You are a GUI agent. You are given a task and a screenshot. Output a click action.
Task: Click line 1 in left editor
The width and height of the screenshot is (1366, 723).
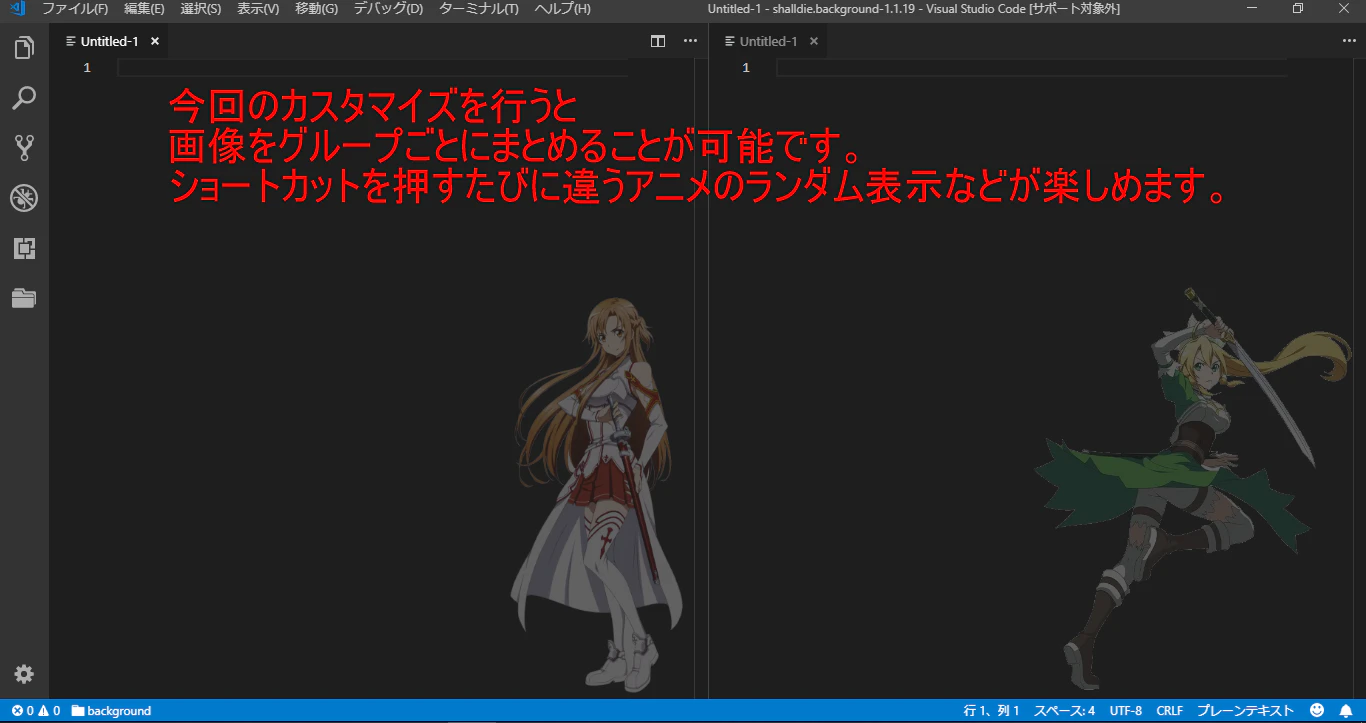point(372,68)
